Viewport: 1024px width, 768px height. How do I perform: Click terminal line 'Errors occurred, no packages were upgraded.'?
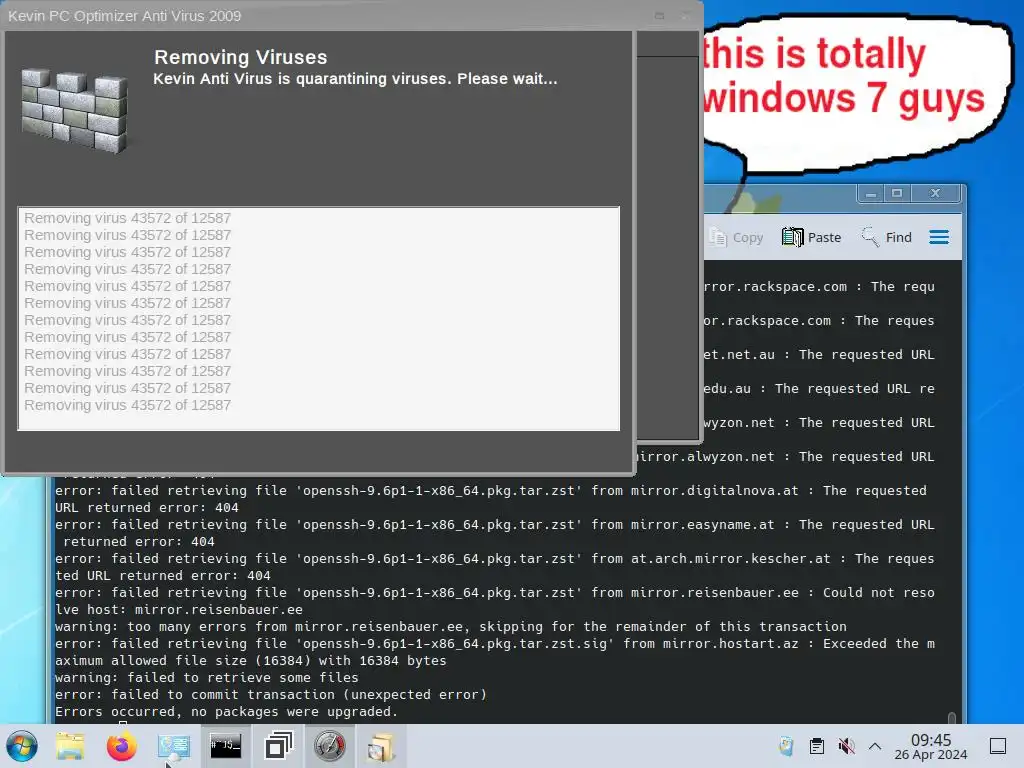pos(226,711)
